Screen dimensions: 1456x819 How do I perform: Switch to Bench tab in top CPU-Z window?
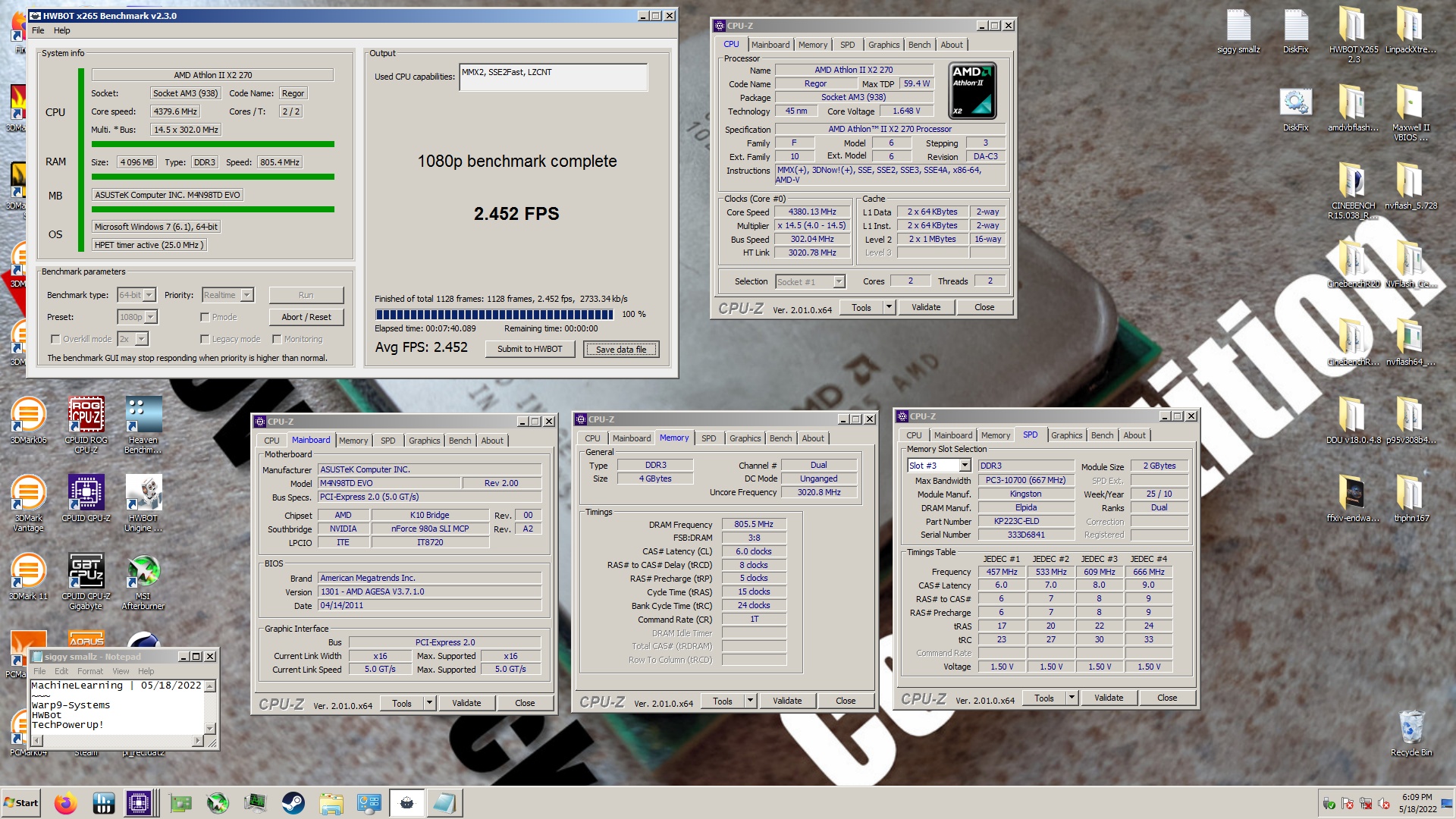[919, 45]
